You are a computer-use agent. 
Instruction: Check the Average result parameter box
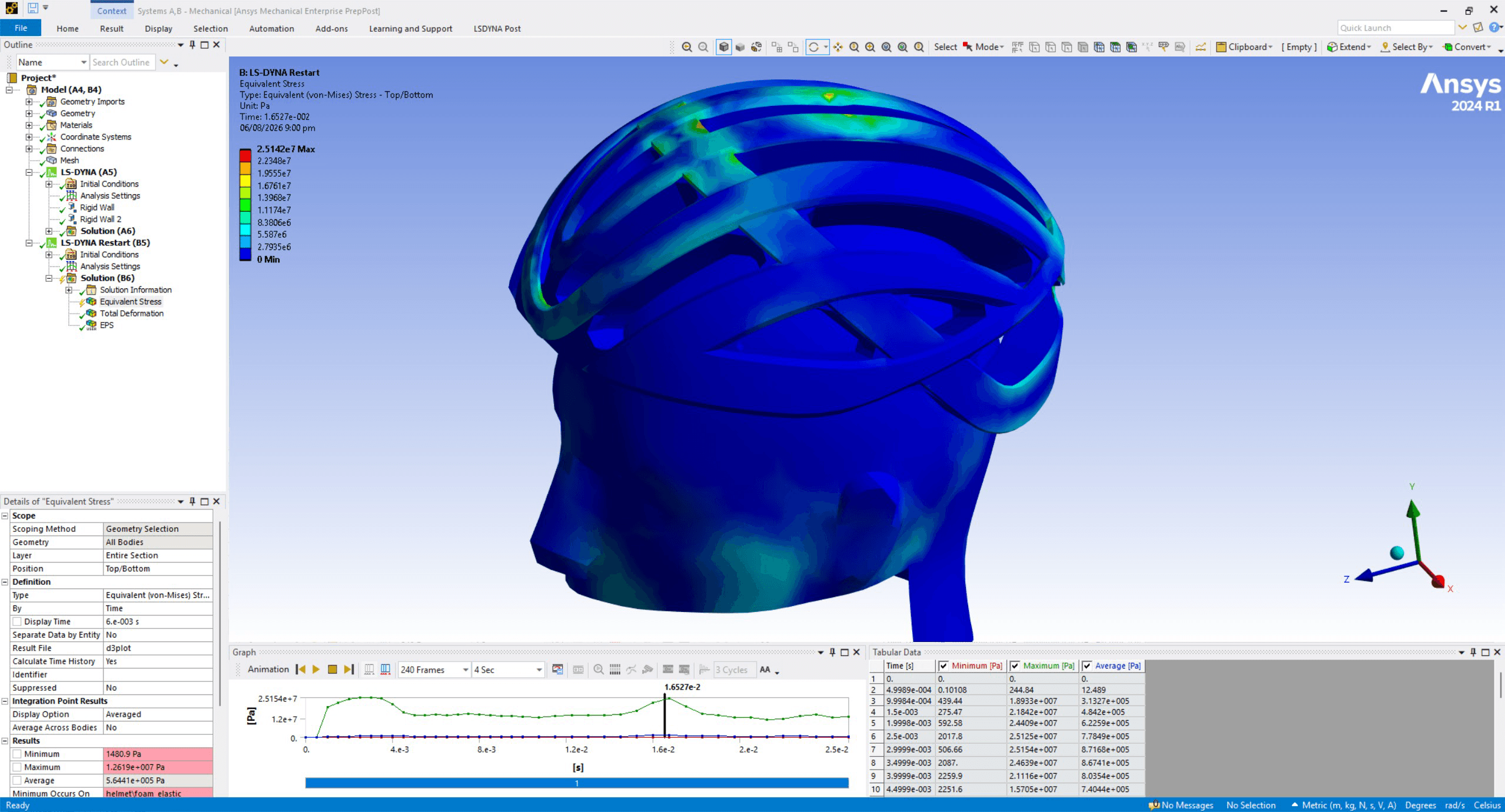click(x=17, y=780)
